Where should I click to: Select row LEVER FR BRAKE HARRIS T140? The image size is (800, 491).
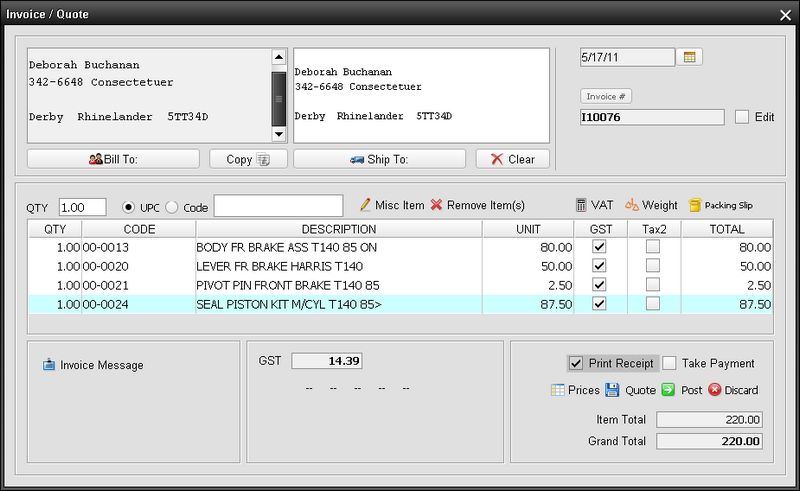point(401,266)
